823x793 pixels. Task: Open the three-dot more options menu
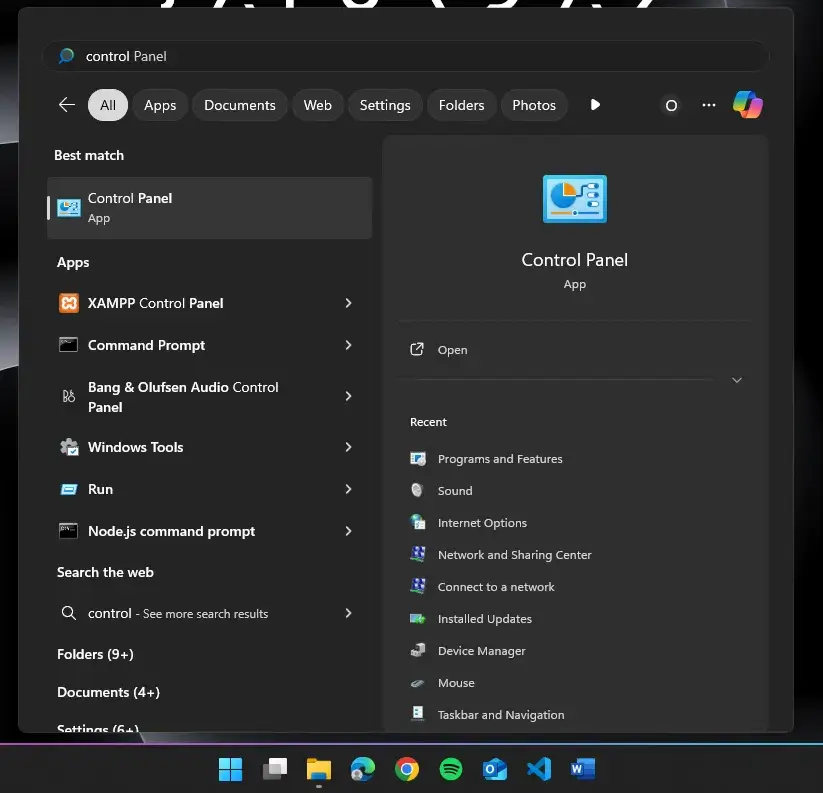(709, 105)
